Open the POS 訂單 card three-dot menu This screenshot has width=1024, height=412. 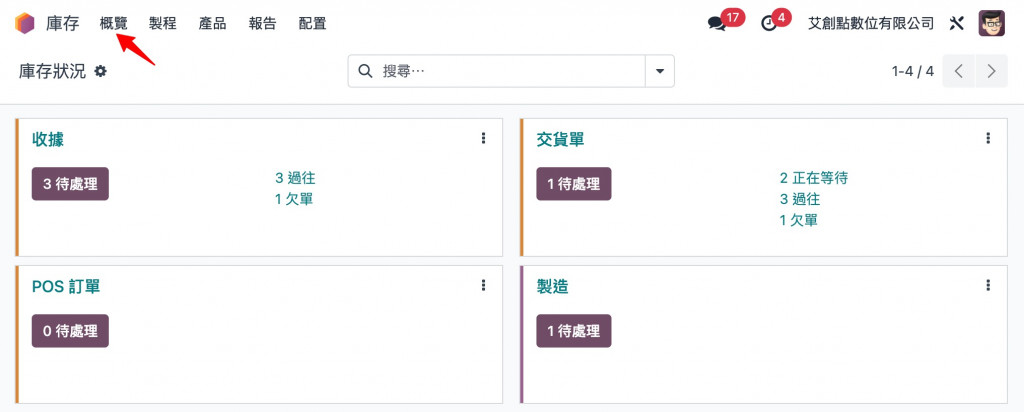click(x=484, y=285)
